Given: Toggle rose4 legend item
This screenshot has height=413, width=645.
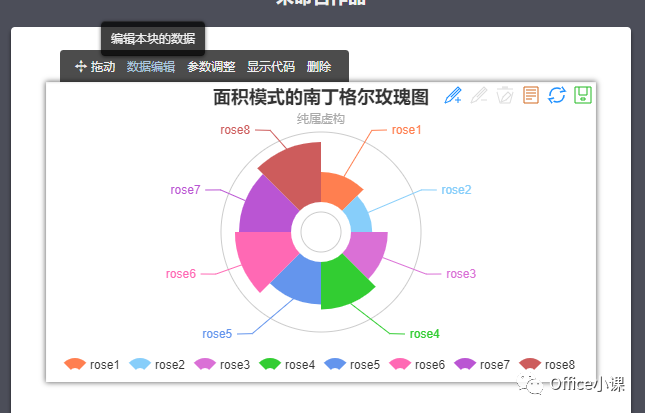Looking at the screenshot, I should click(x=287, y=364).
